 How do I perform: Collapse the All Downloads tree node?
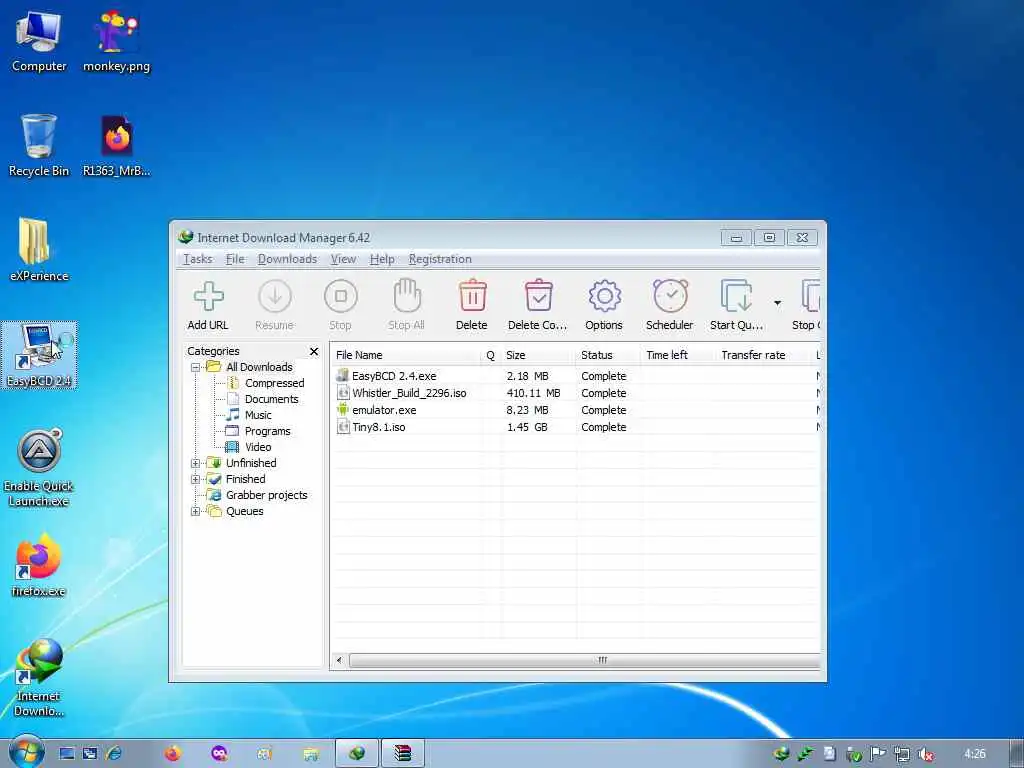[195, 367]
